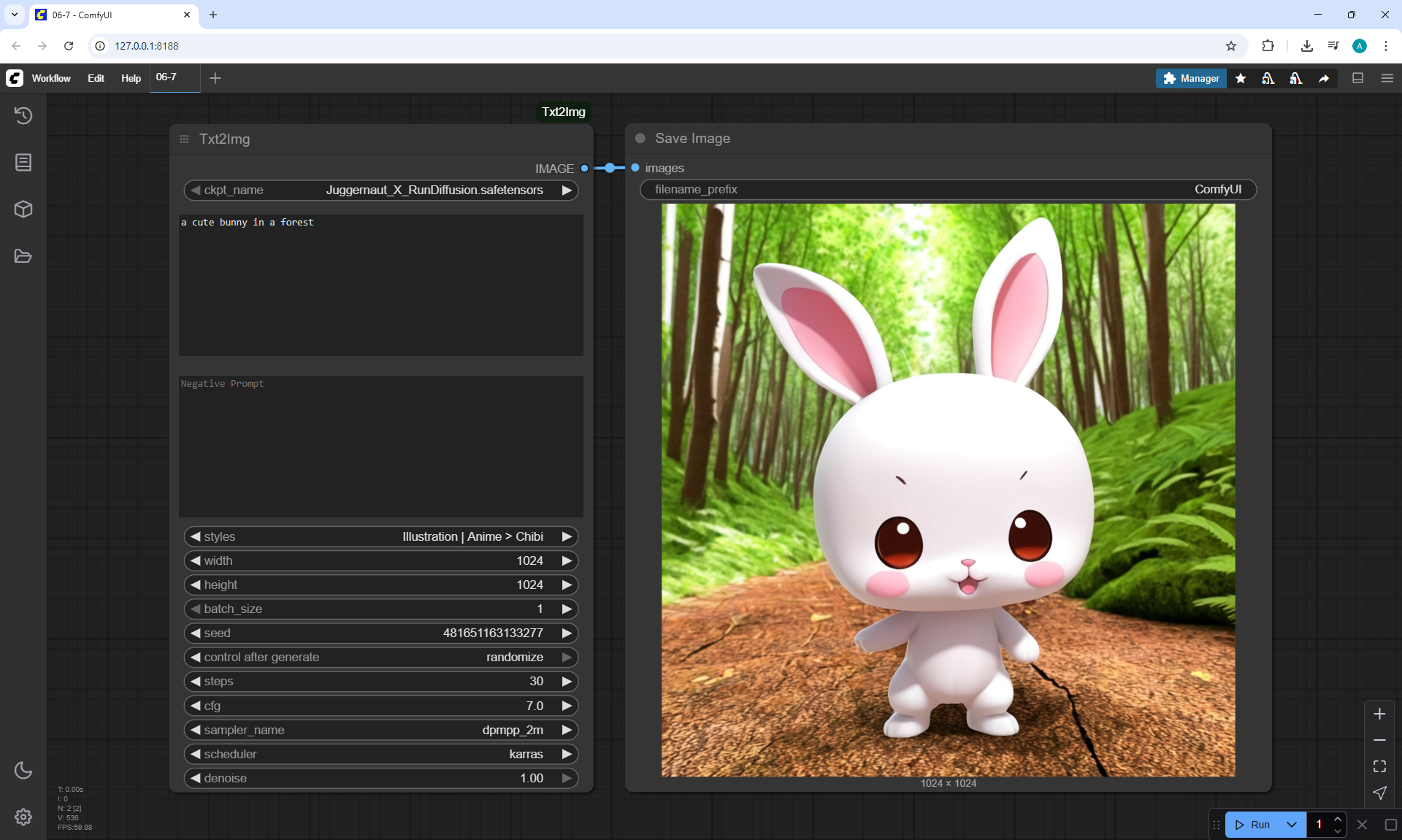
Task: Toggle dark theme moon icon
Action: pyautogui.click(x=23, y=770)
